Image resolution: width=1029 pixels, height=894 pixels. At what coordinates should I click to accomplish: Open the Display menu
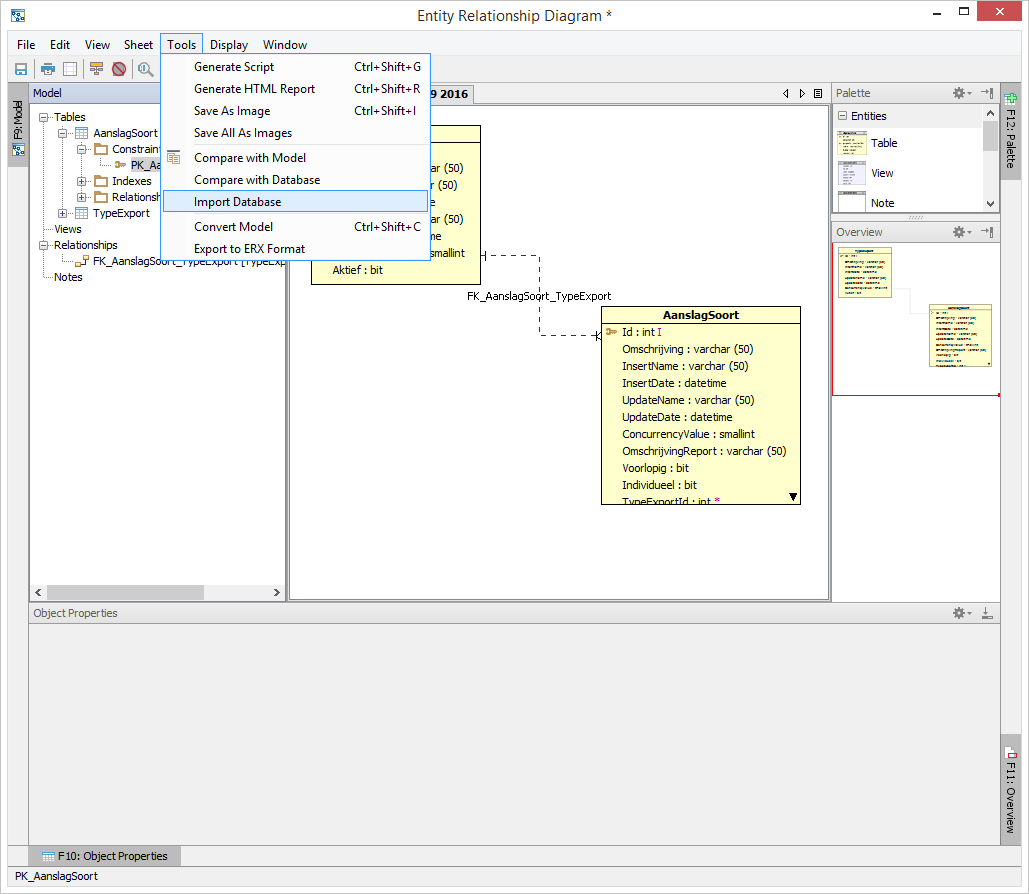click(229, 45)
